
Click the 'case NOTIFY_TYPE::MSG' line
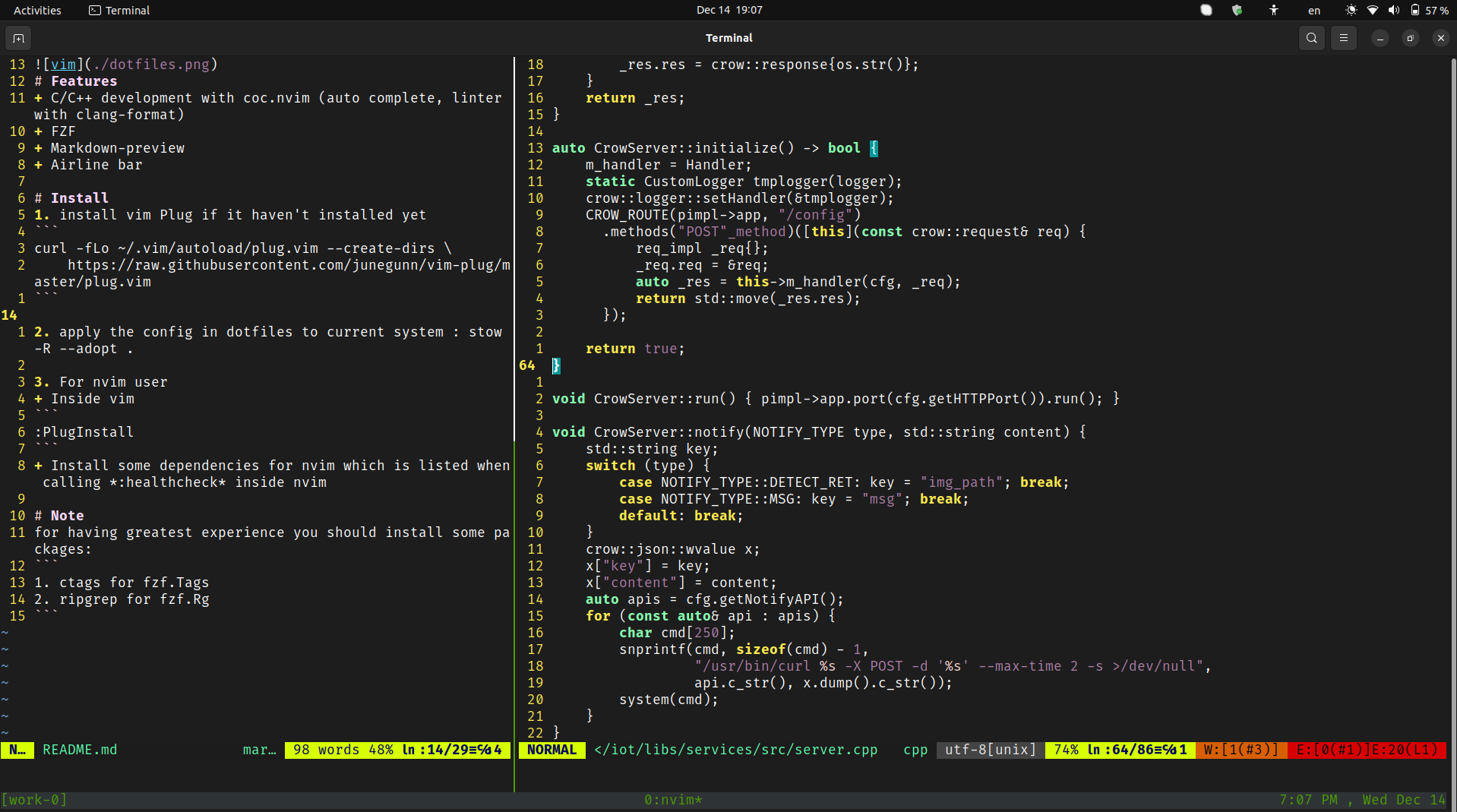pos(794,499)
